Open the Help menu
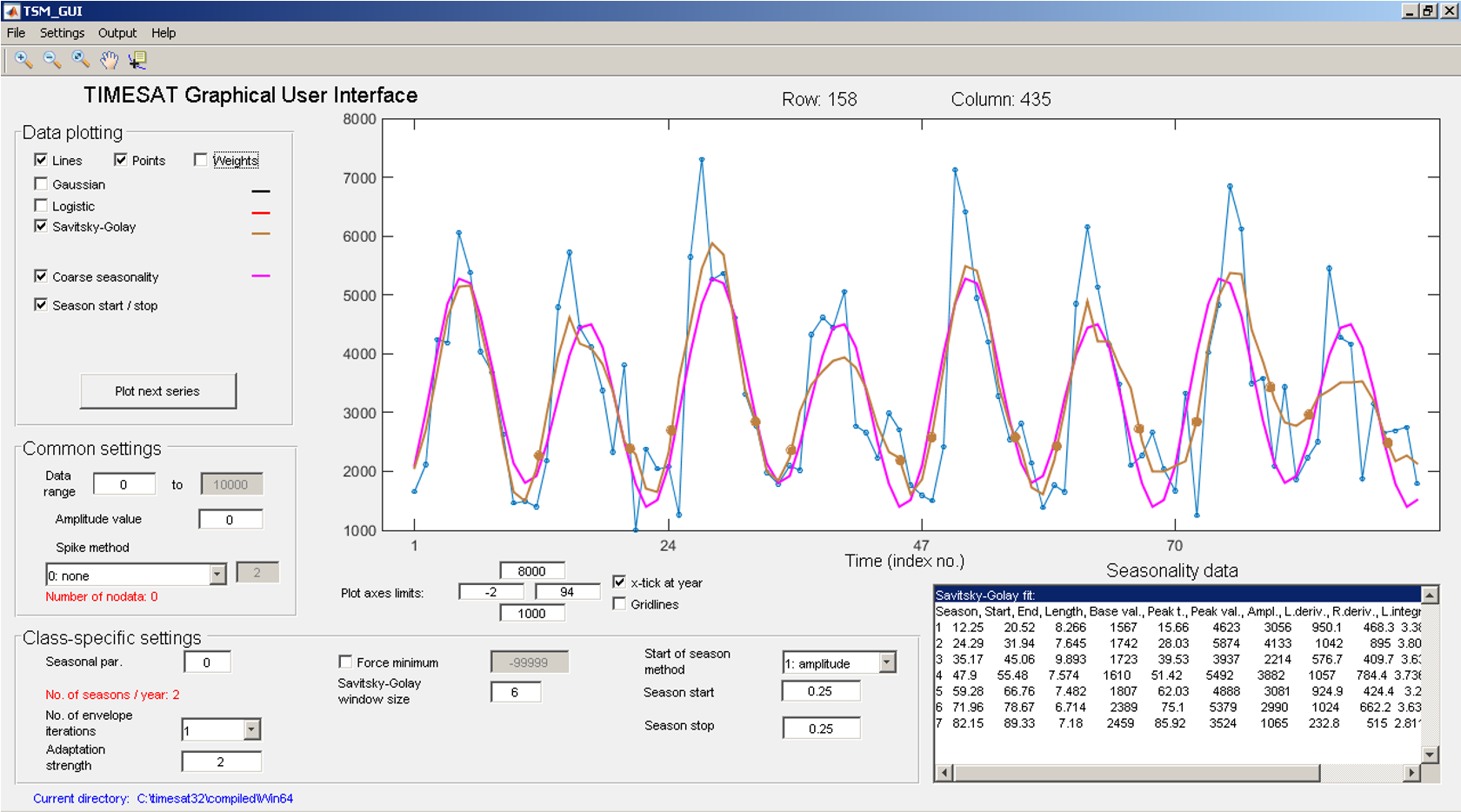1461x812 pixels. coord(163,33)
